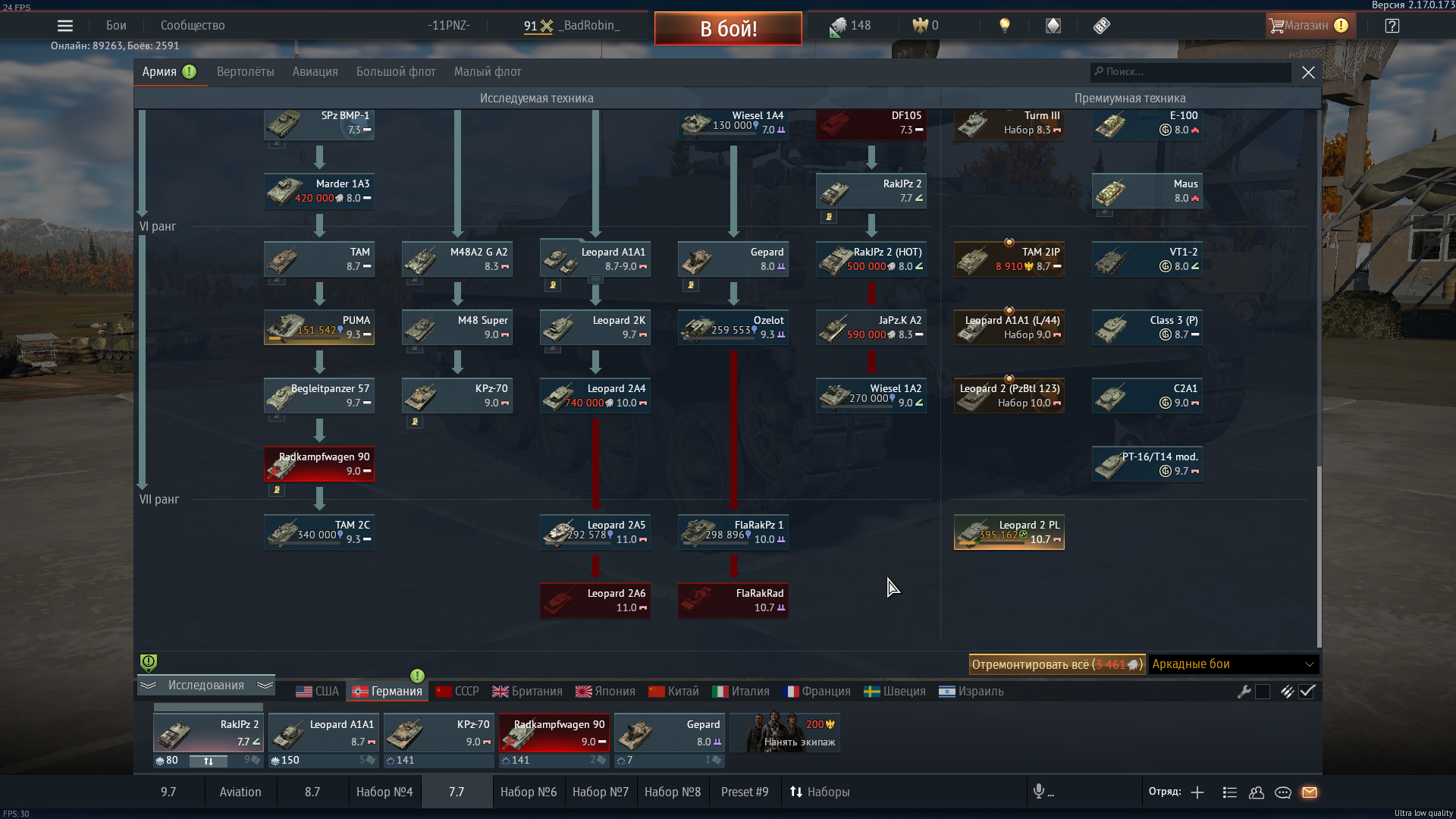Open the silver lions balance icon
Viewport: 1456px width, 819px height.
pos(838,27)
